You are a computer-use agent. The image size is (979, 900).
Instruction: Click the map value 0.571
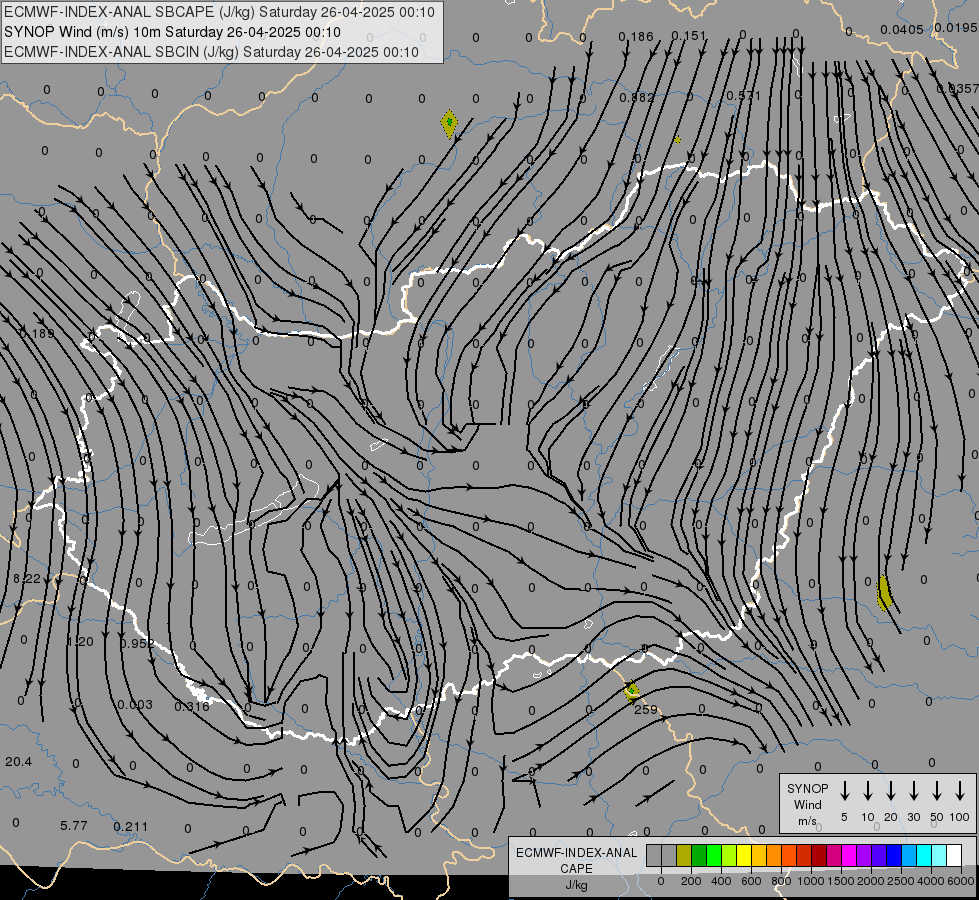(743, 96)
